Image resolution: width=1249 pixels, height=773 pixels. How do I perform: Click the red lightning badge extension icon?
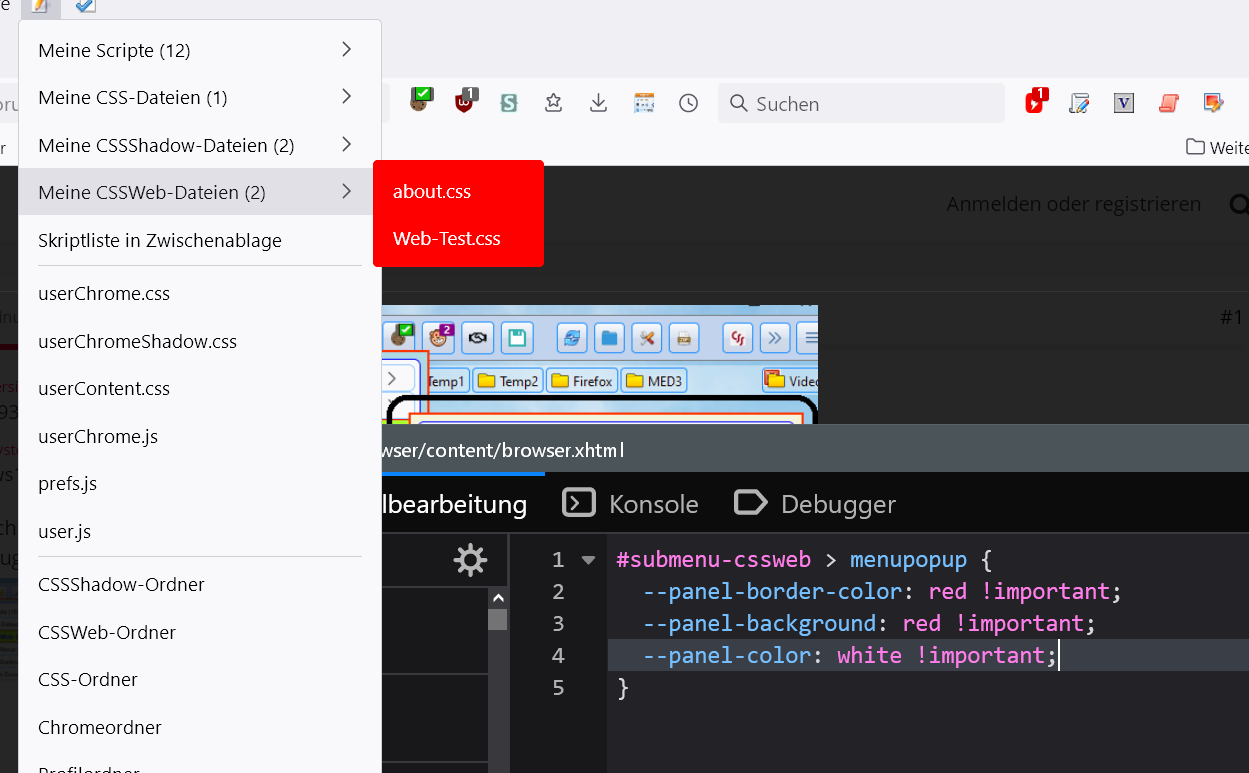pos(1035,102)
